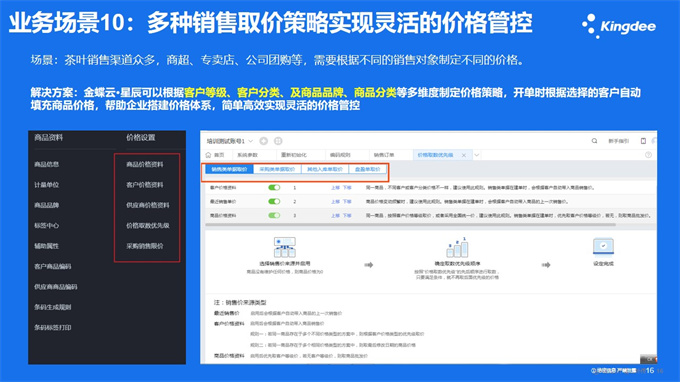Open 采购销售限价 under 价格设置
680x382 pixels.
(x=145, y=246)
